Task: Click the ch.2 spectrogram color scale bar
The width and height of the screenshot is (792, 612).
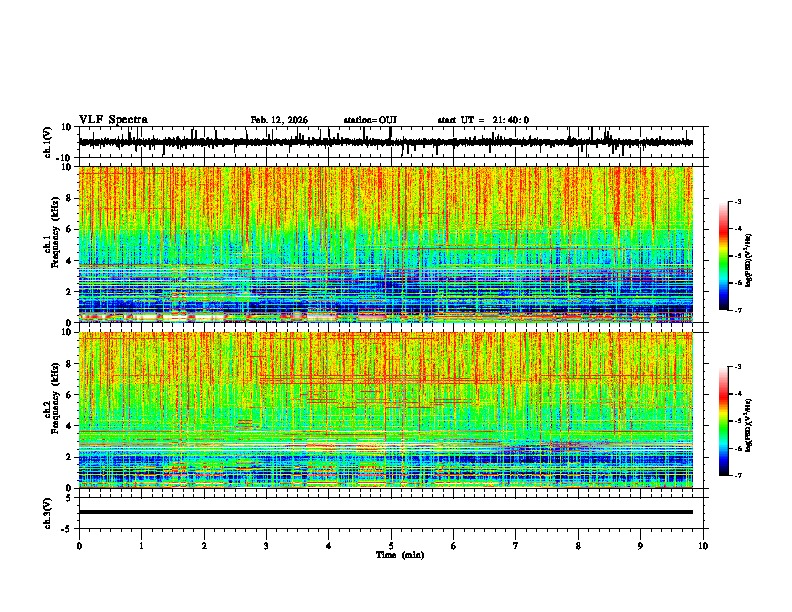Action: (x=724, y=421)
